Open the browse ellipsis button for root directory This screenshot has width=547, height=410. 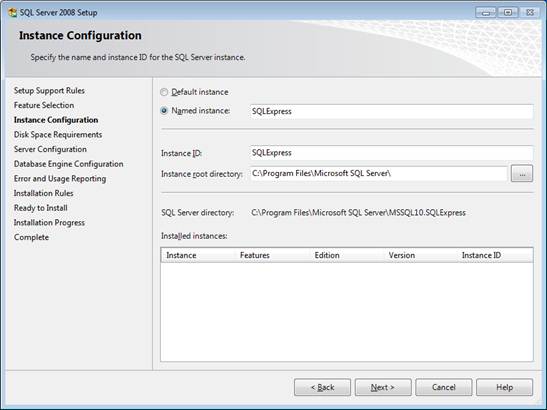pos(522,173)
